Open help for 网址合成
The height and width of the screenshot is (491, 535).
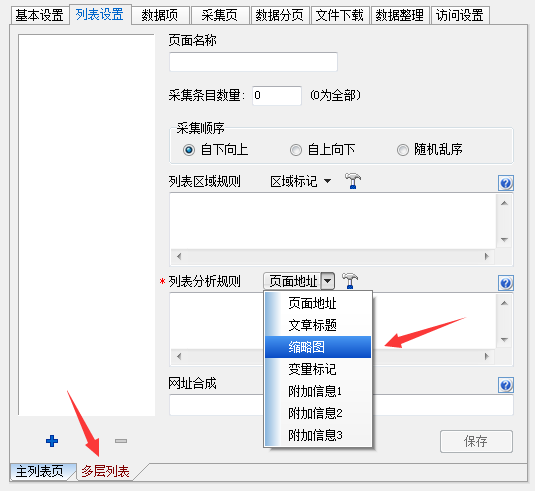click(506, 385)
